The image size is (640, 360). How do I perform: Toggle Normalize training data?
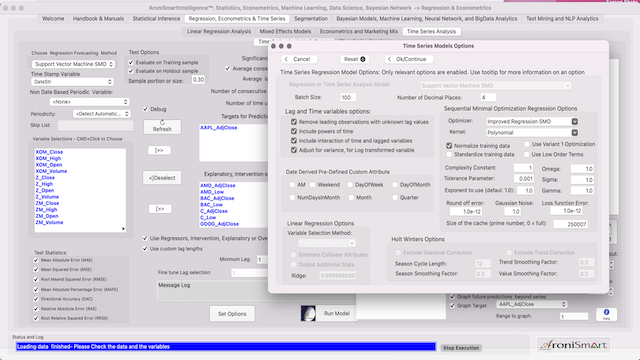pos(449,145)
